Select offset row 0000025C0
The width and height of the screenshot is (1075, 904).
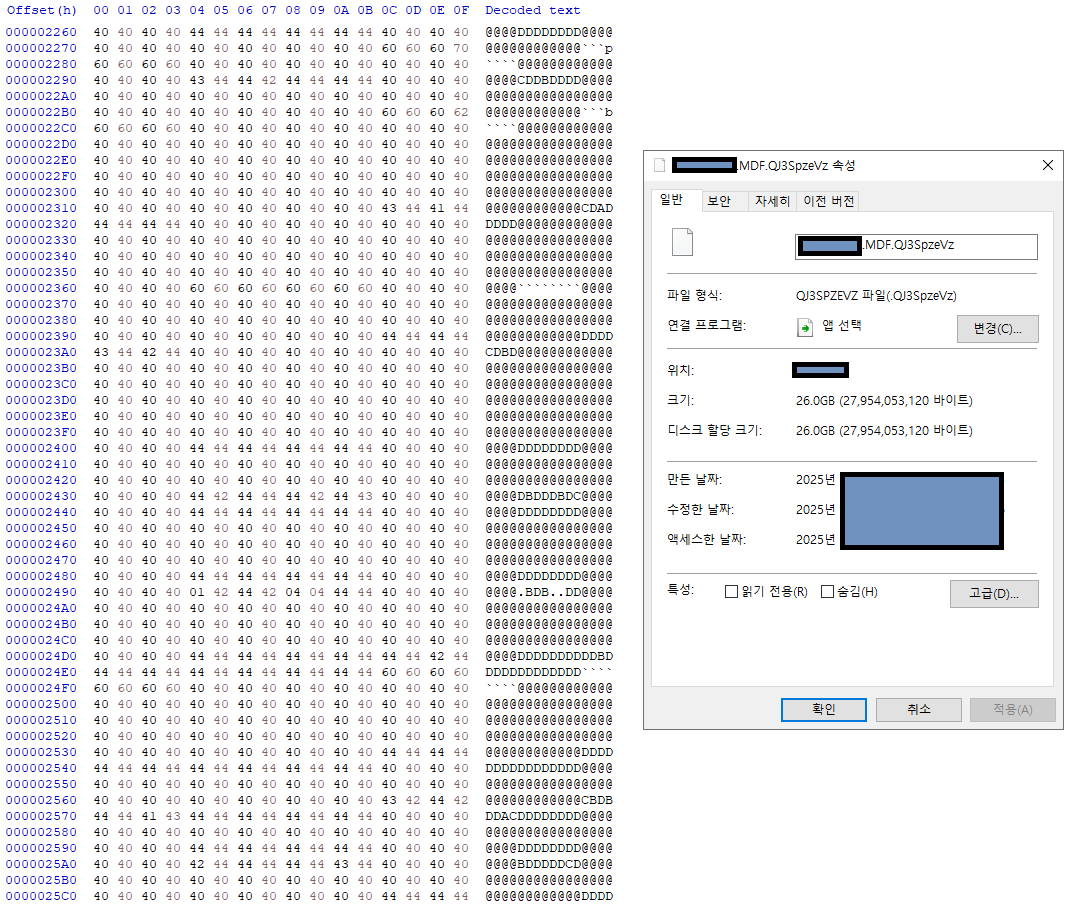point(41,896)
